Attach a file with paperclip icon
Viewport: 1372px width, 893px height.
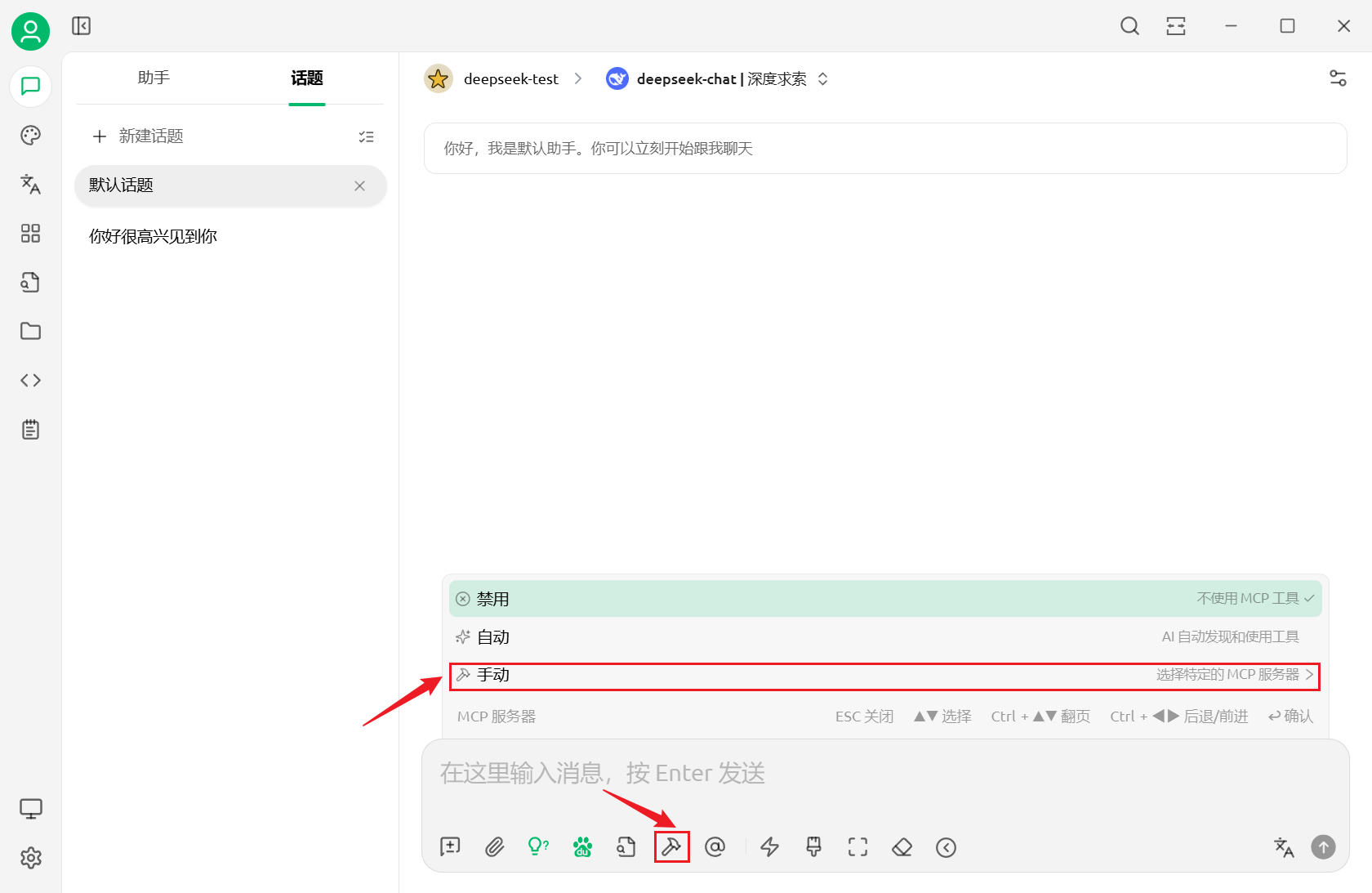(x=494, y=847)
